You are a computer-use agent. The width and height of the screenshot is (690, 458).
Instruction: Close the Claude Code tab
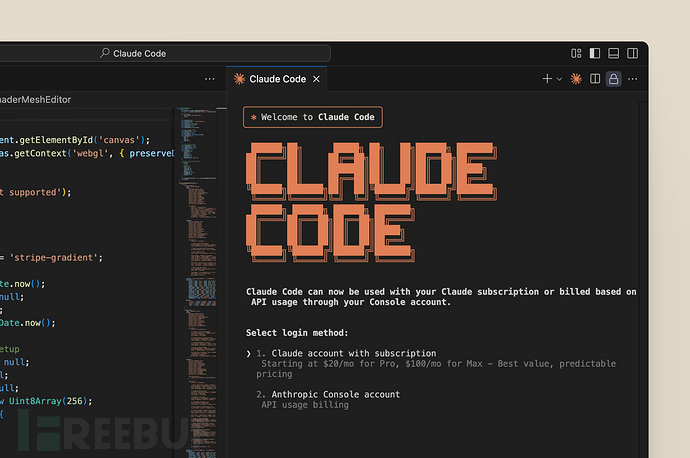316,79
